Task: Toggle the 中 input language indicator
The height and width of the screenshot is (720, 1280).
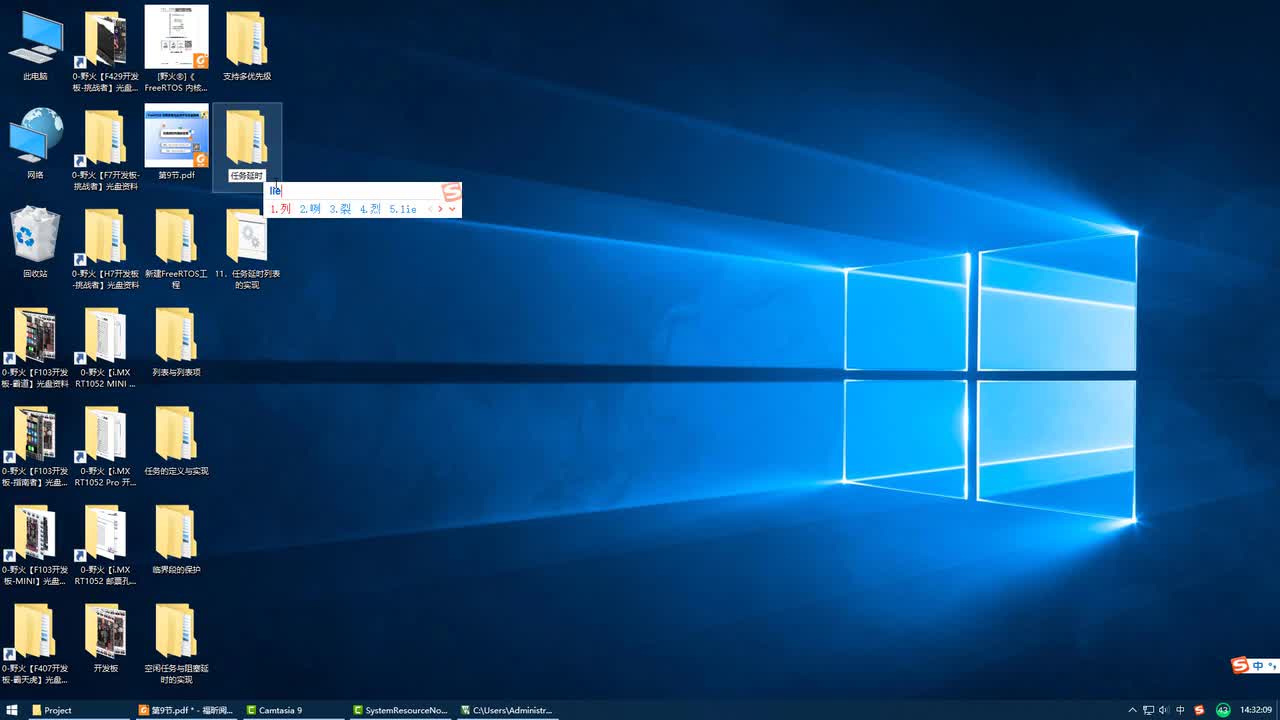Action: (x=1181, y=710)
